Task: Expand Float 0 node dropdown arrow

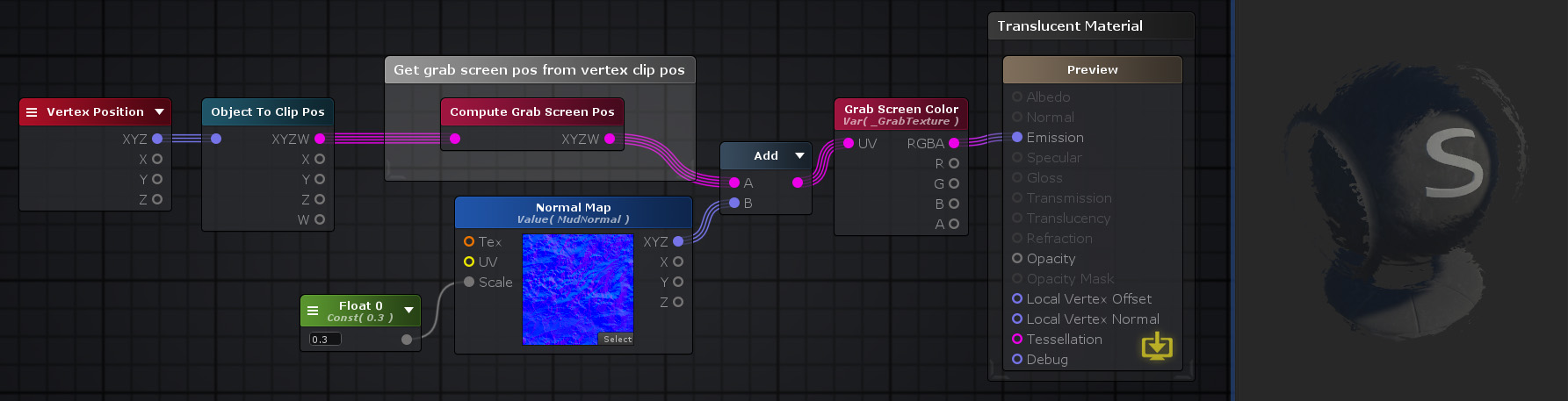Action: pos(408,311)
